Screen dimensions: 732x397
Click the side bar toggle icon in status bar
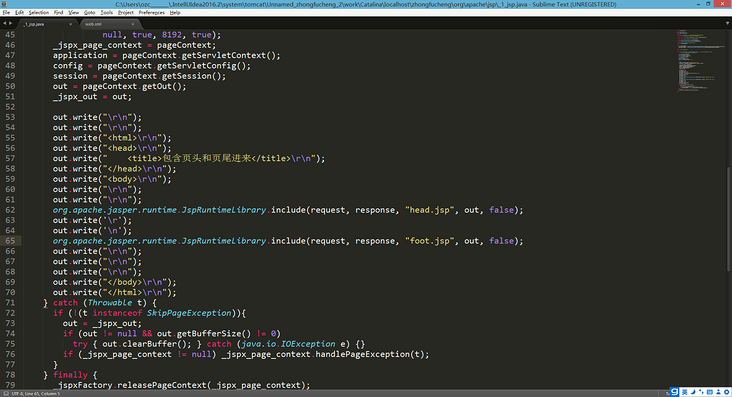pos(6,394)
